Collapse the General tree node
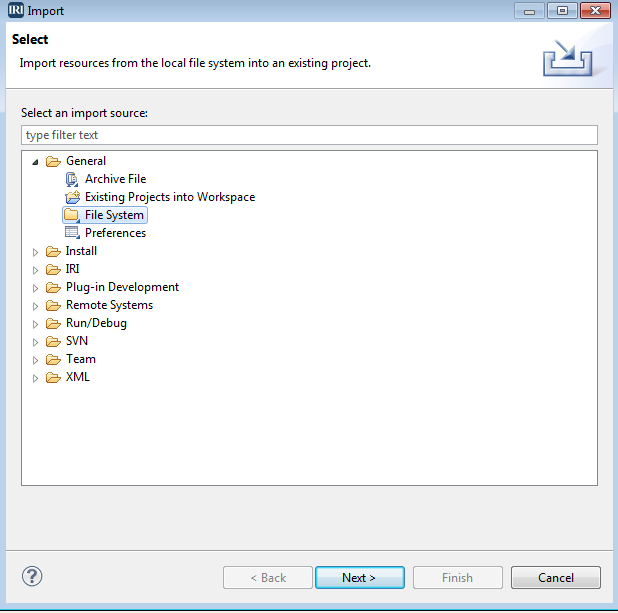The width and height of the screenshot is (618, 613). [35, 162]
